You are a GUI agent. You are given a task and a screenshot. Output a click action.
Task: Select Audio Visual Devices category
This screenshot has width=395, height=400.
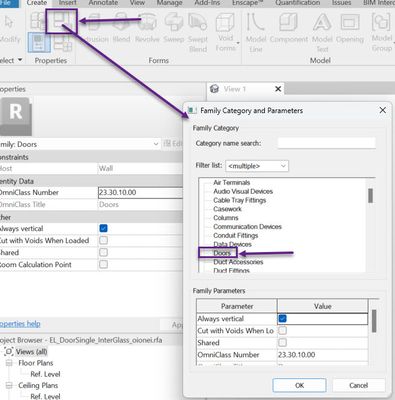click(243, 191)
